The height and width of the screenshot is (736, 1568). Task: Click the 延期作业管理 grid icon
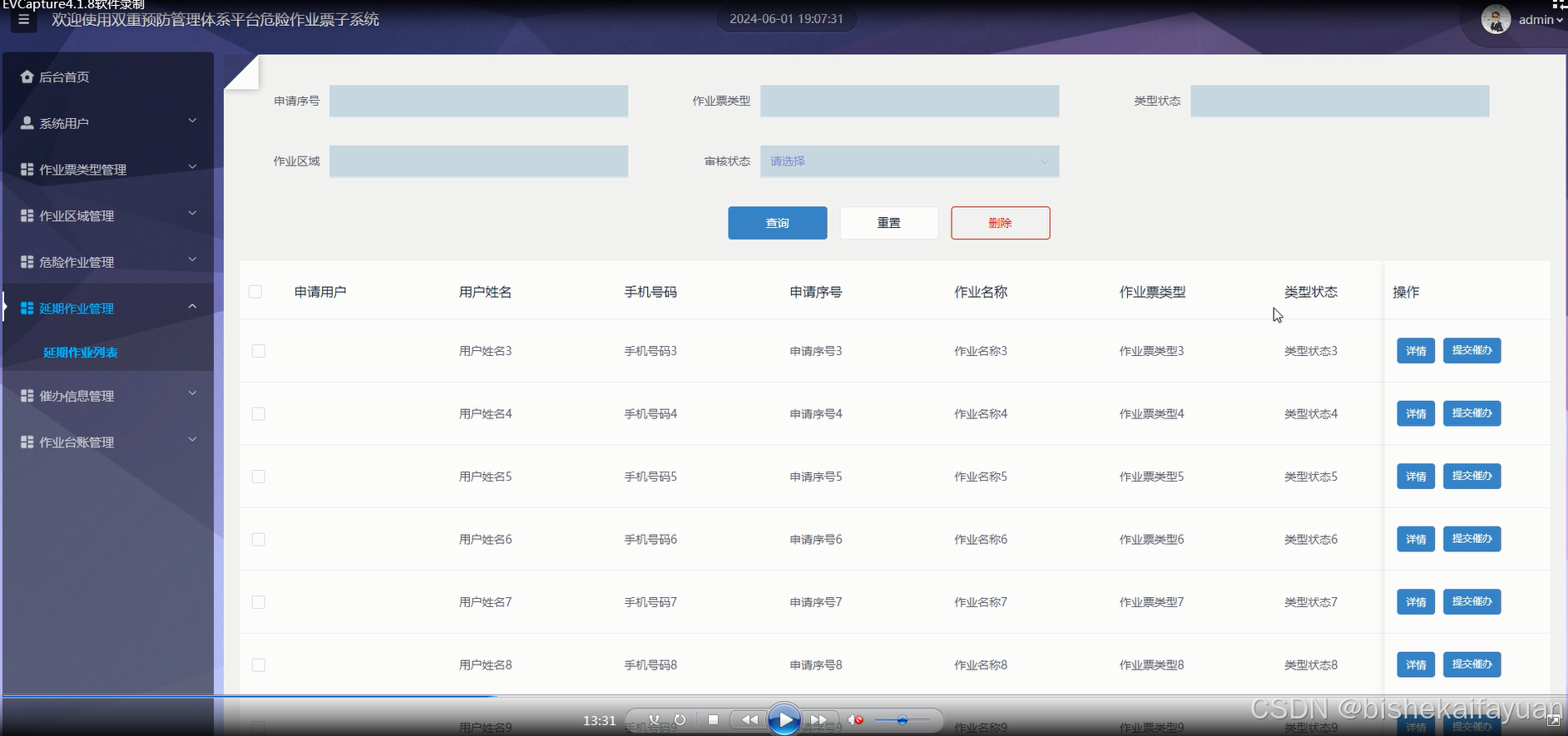27,309
